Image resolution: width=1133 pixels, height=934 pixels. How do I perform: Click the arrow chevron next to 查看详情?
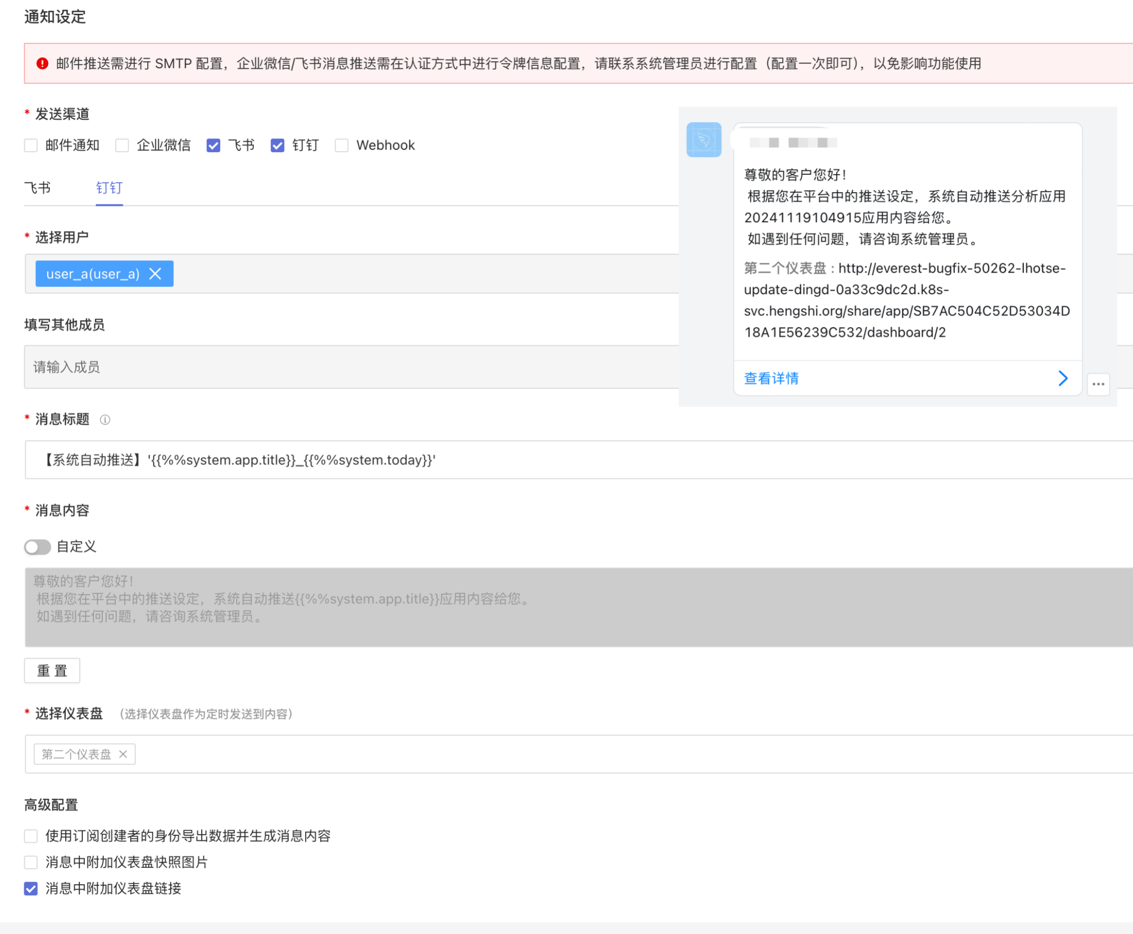1063,378
